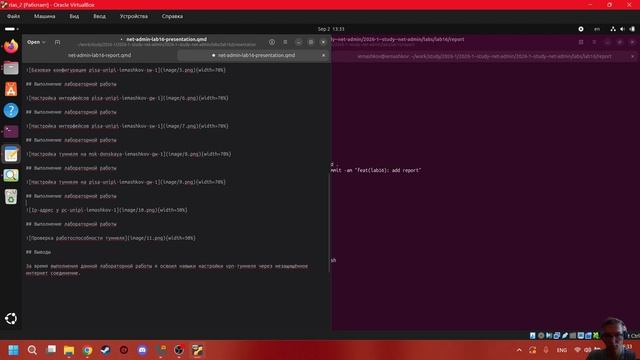Open the Activities workspace indicator
This screenshot has height=360, width=640.
[x=11, y=29]
